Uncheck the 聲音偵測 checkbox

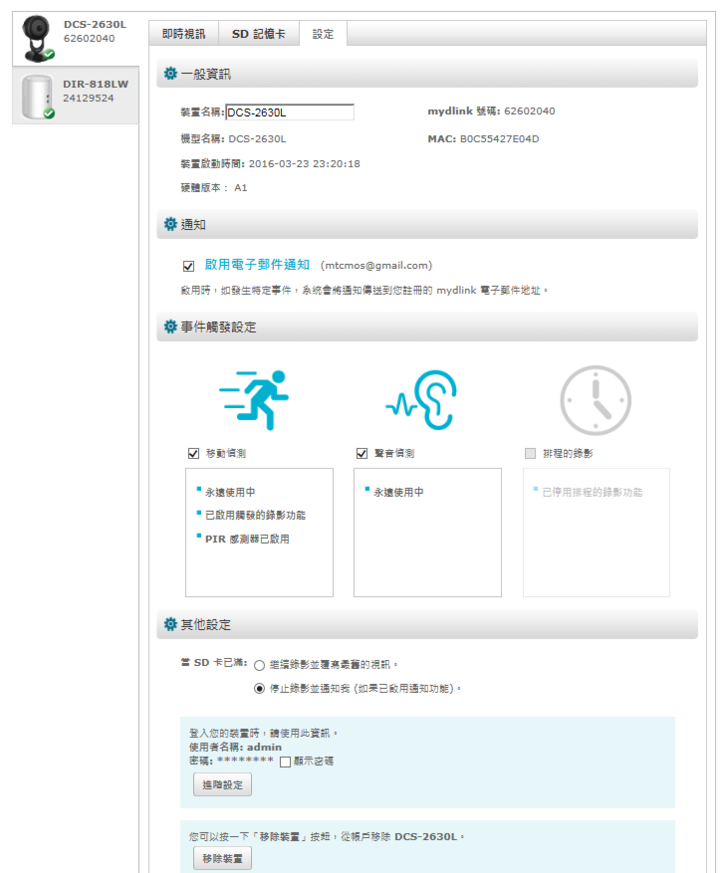pyautogui.click(x=362, y=453)
